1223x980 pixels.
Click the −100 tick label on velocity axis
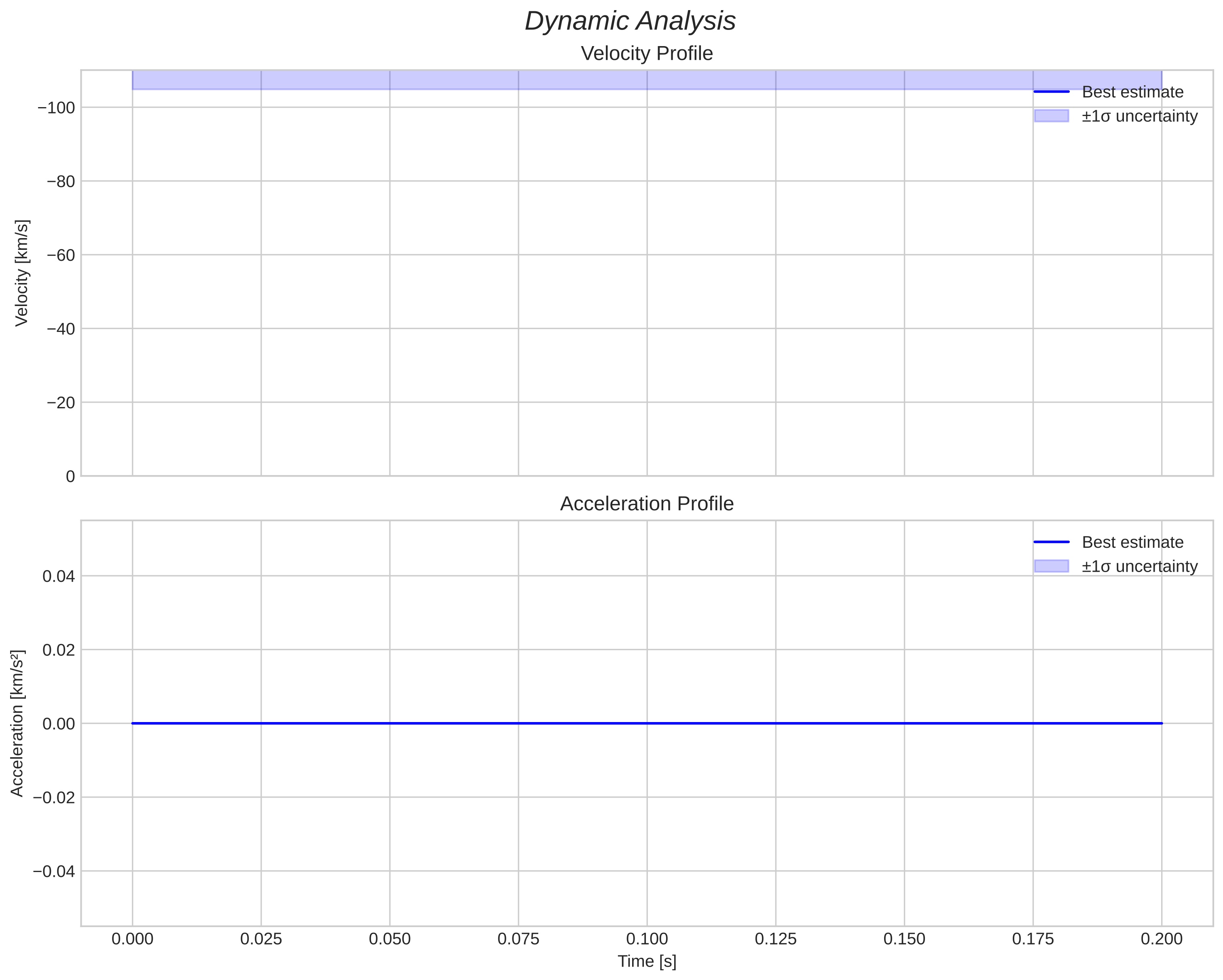click(x=56, y=108)
